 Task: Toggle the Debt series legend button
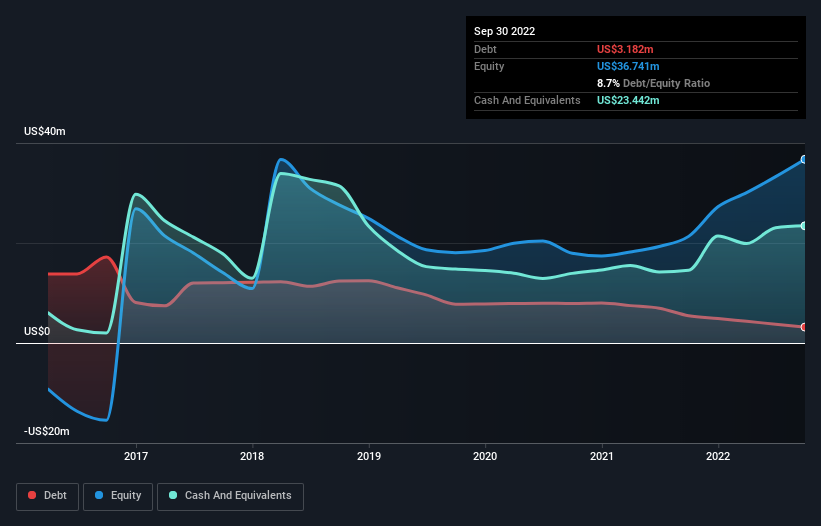(x=47, y=496)
